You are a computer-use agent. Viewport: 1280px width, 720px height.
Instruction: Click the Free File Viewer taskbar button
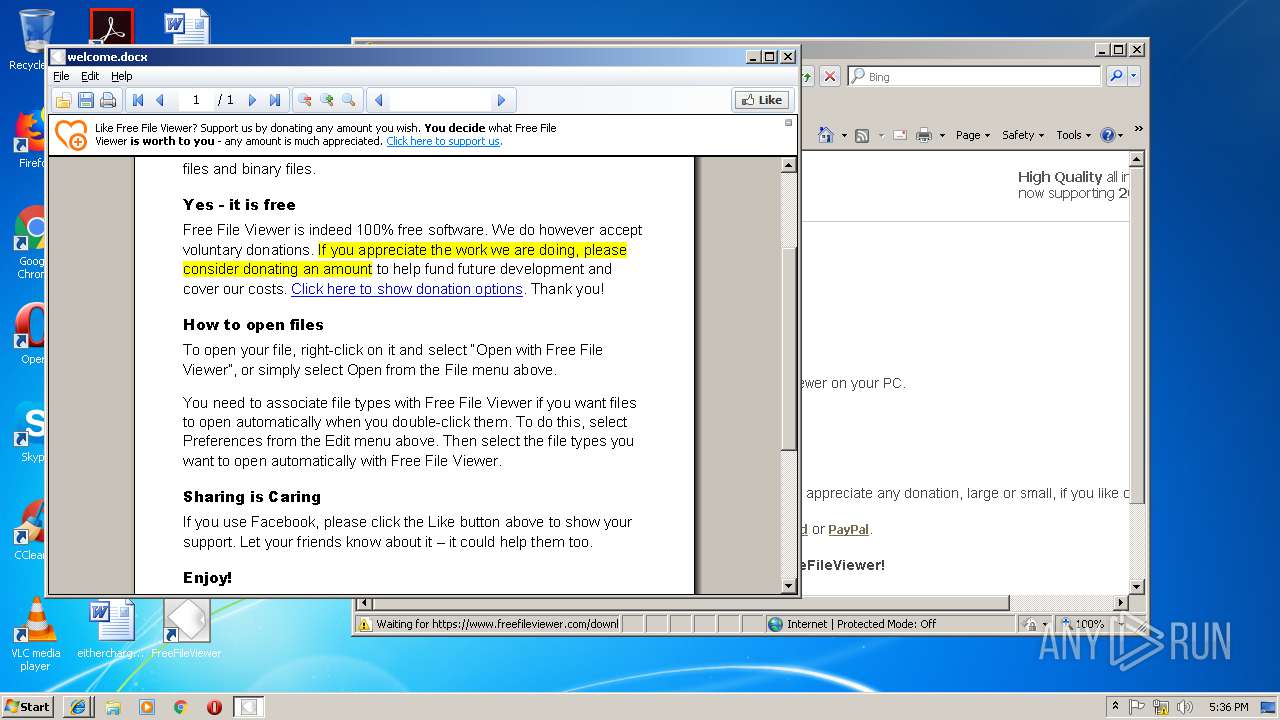point(249,706)
